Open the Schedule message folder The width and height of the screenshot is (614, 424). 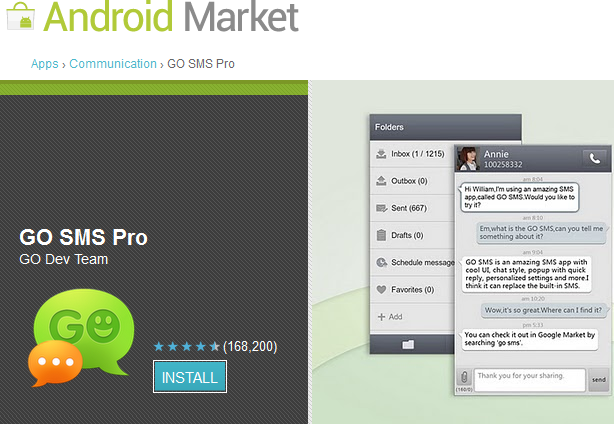point(412,262)
